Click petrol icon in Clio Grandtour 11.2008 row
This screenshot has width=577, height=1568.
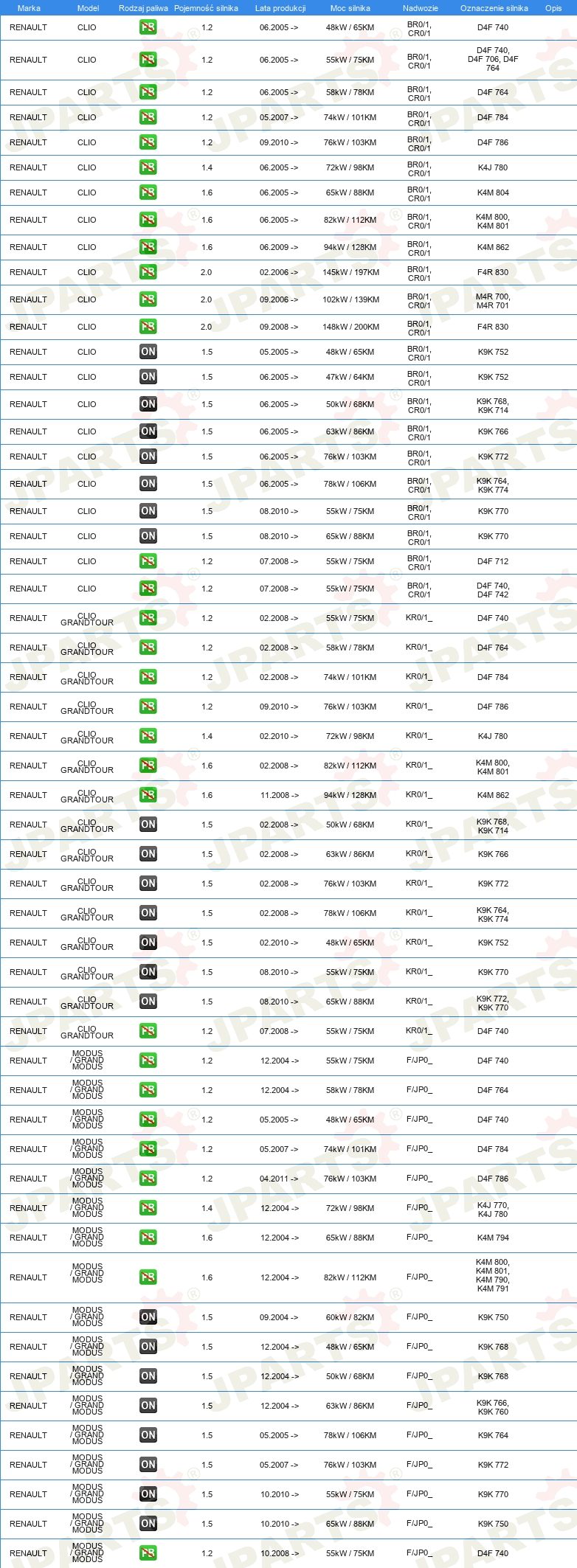coord(148,795)
